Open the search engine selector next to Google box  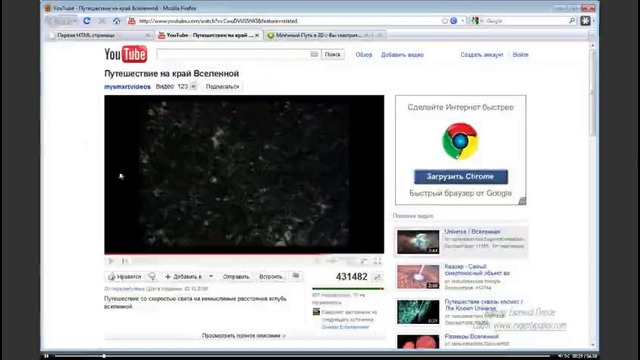pyautogui.click(x=476, y=21)
